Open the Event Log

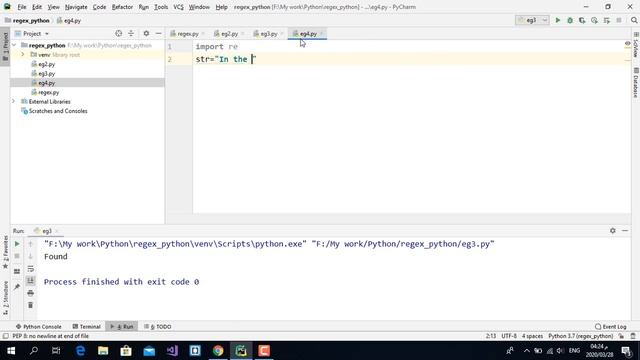pyautogui.click(x=611, y=327)
